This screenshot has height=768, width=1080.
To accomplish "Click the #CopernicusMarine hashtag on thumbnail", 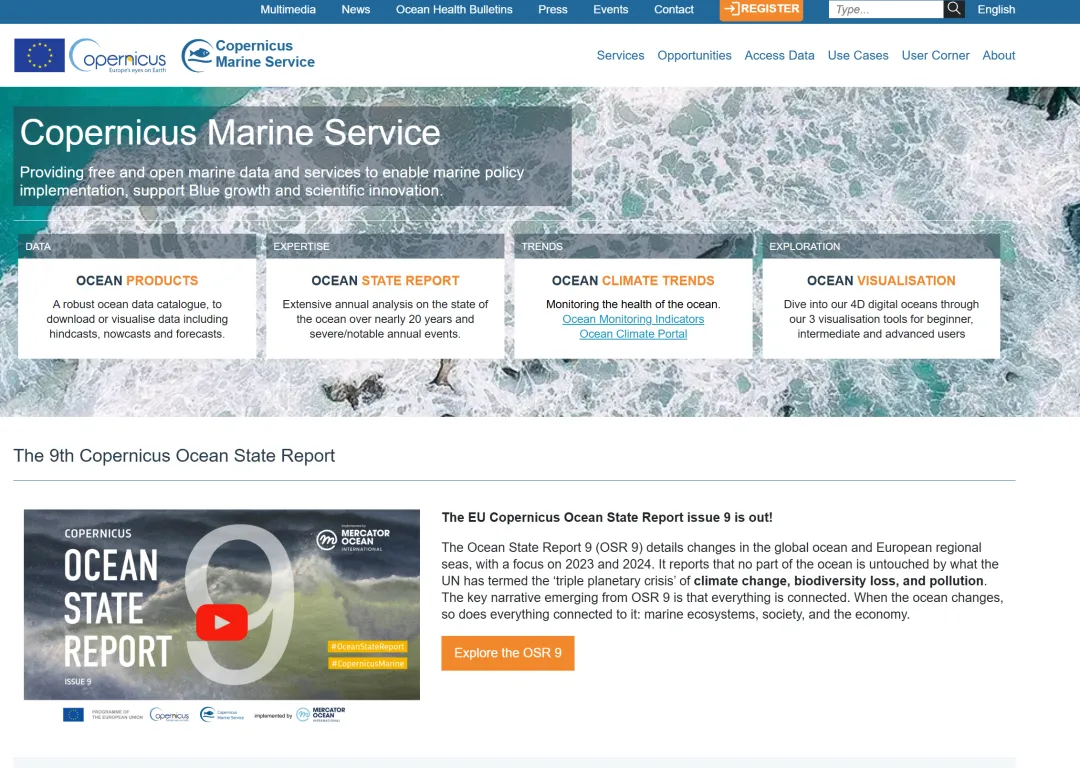I will [367, 663].
